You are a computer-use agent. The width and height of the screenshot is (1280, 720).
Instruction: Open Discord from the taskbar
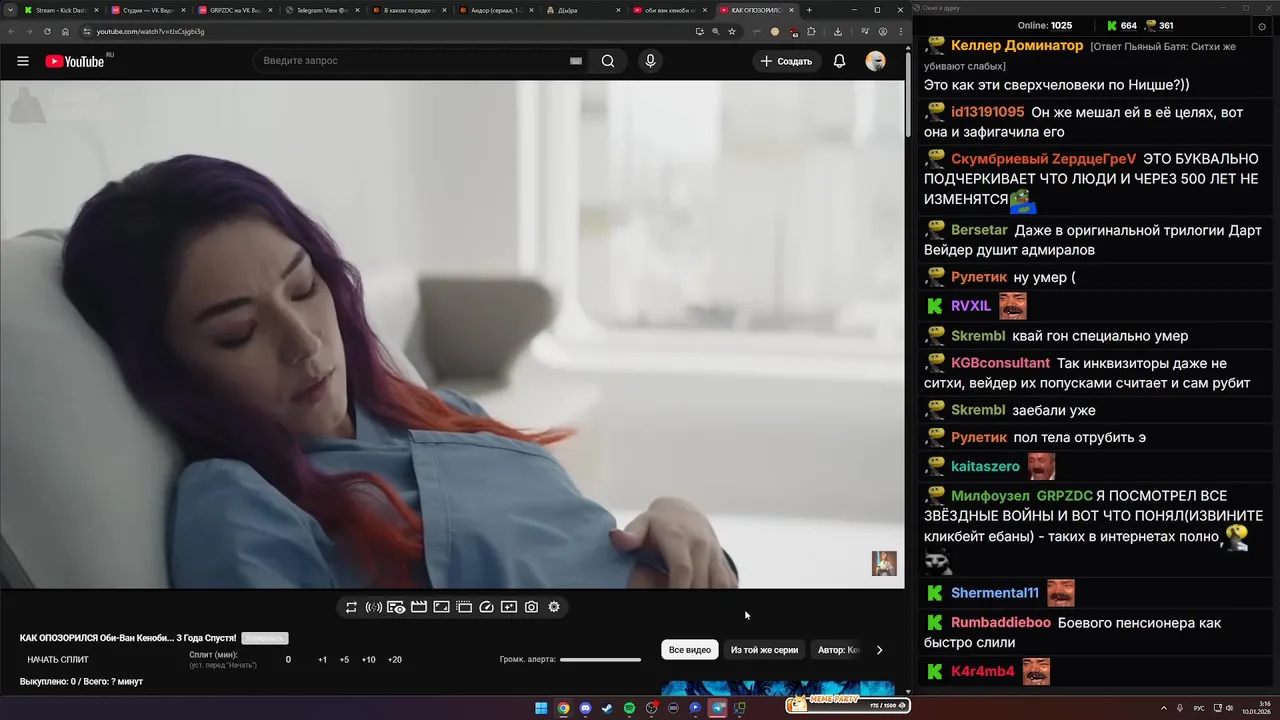tap(585, 708)
